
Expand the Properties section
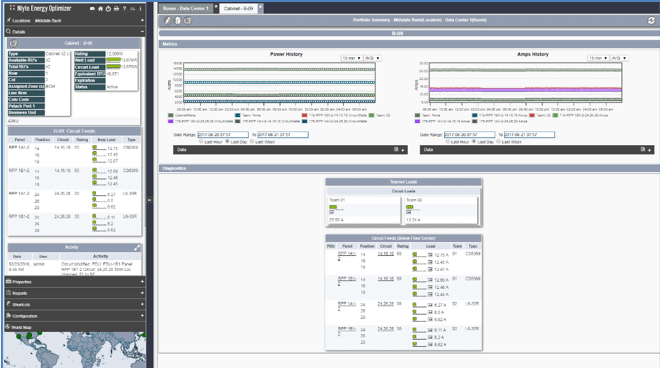75,282
